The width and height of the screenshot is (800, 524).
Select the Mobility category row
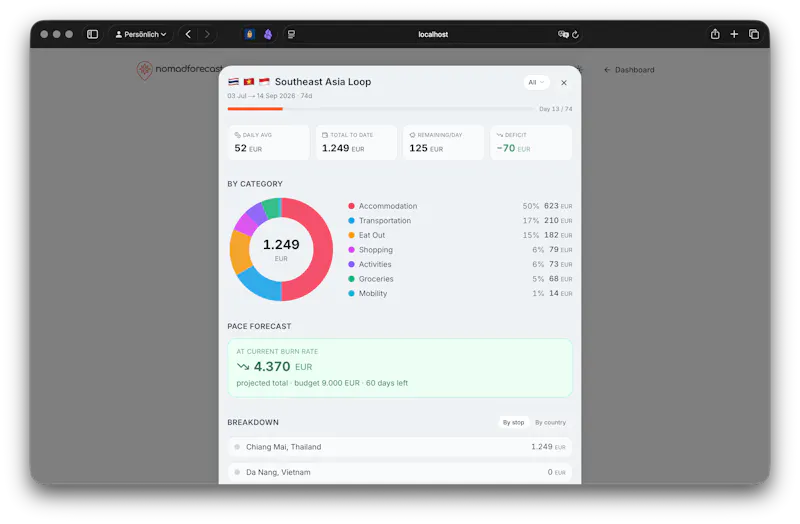(x=460, y=293)
